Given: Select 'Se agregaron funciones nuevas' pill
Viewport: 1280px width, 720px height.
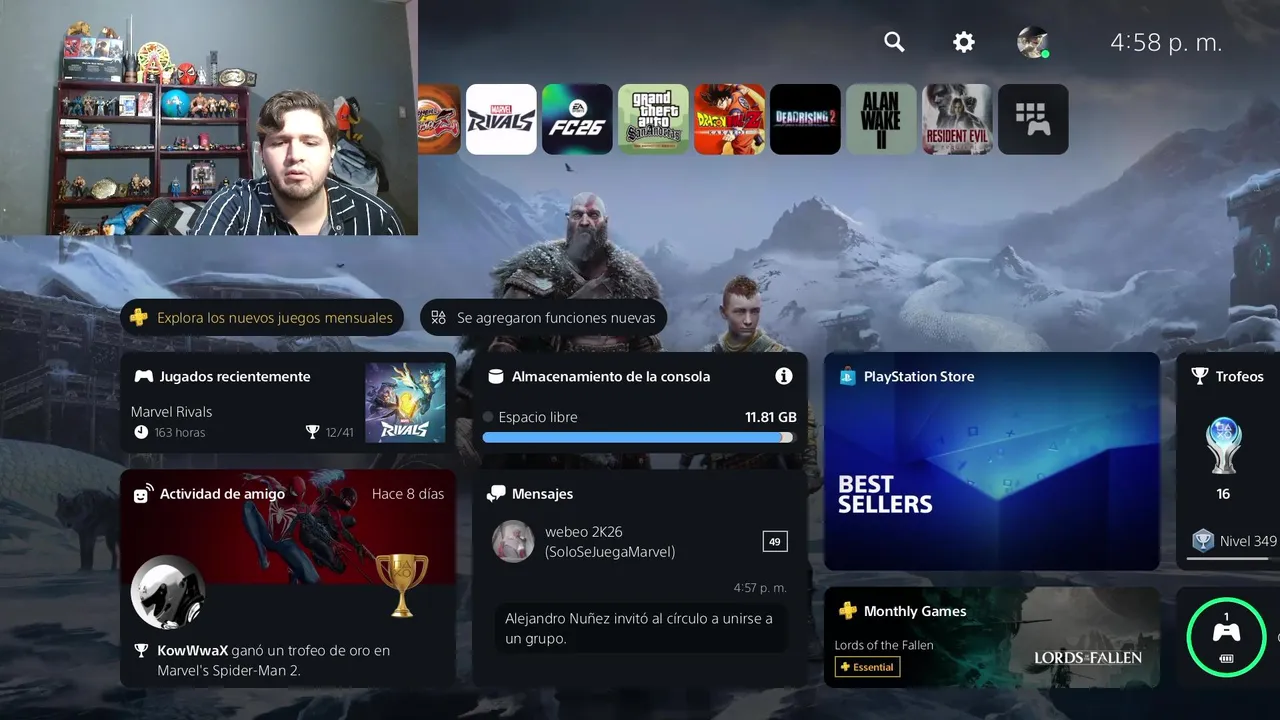Looking at the screenshot, I should (544, 318).
